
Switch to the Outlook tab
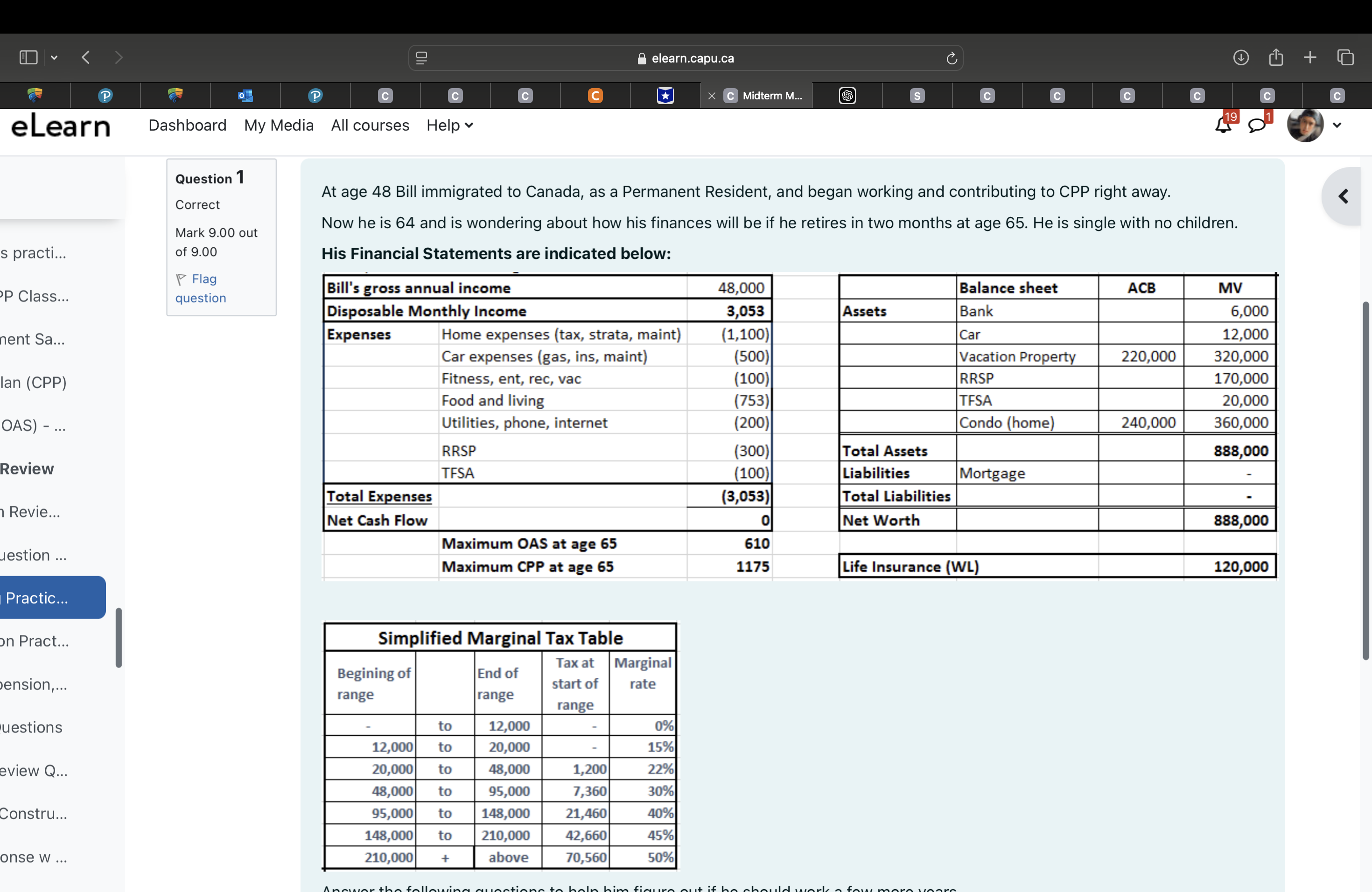[245, 96]
